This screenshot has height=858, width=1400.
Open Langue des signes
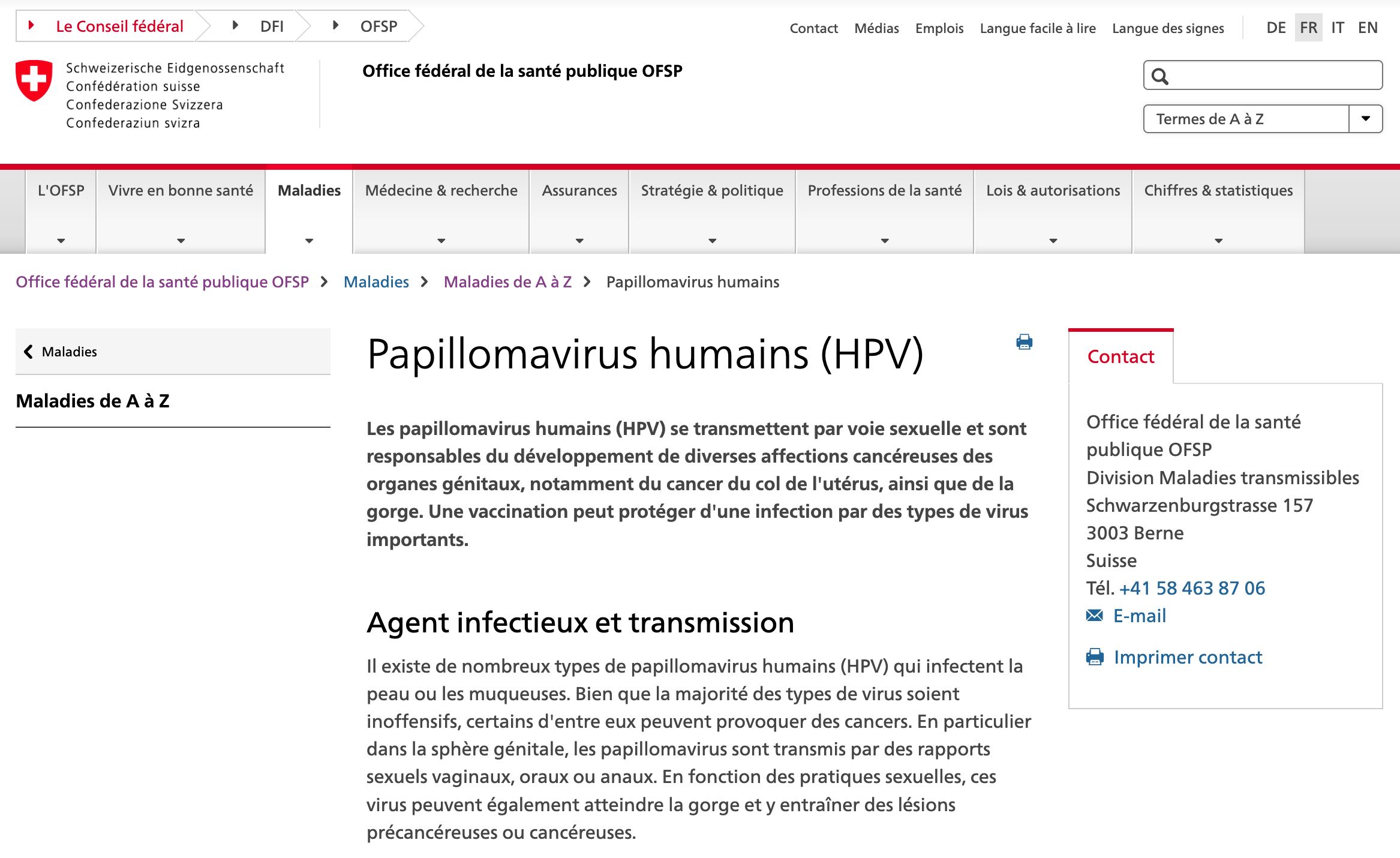tap(1168, 28)
